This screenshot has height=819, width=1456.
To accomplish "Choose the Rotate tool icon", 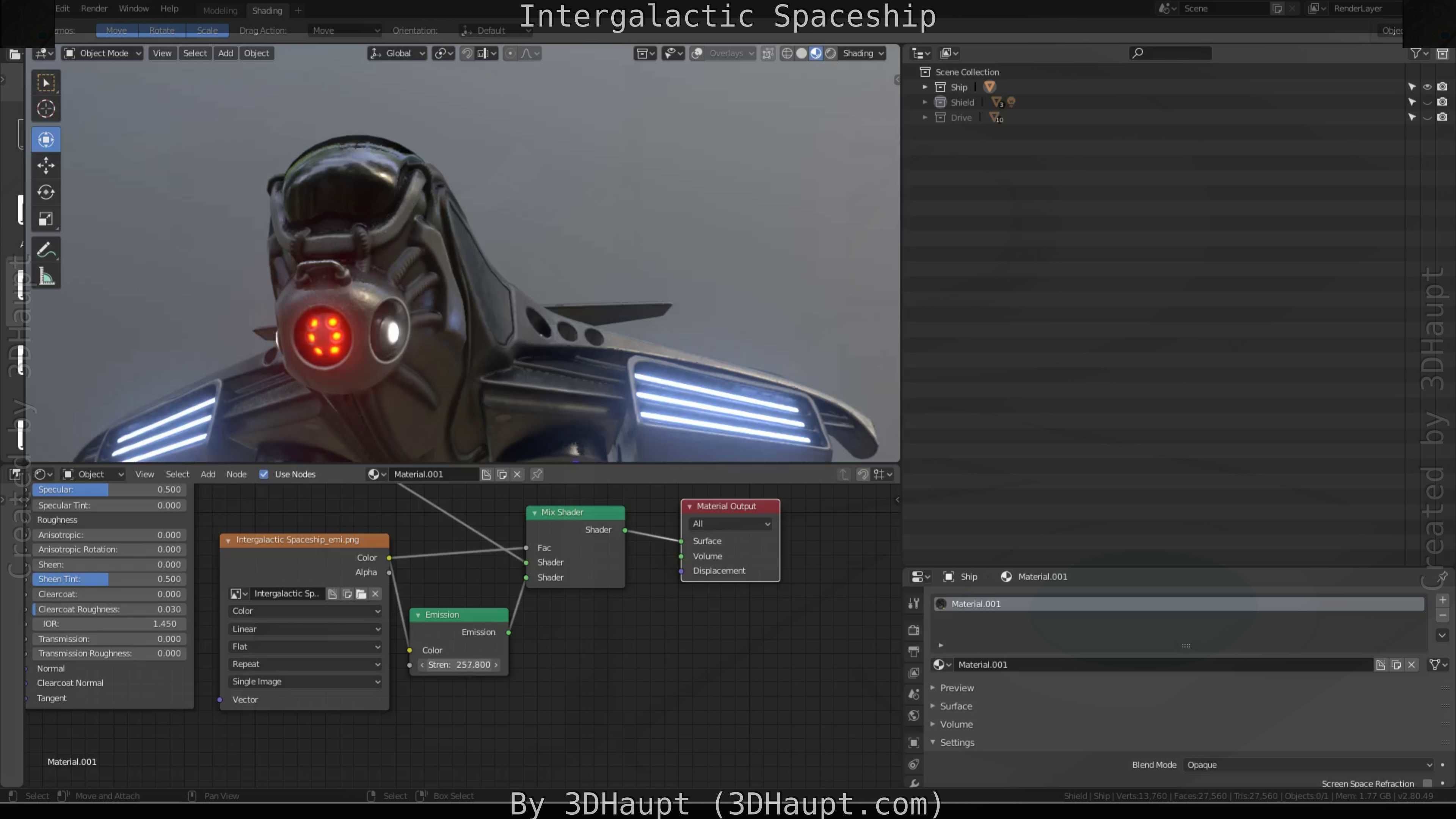I will [x=46, y=192].
